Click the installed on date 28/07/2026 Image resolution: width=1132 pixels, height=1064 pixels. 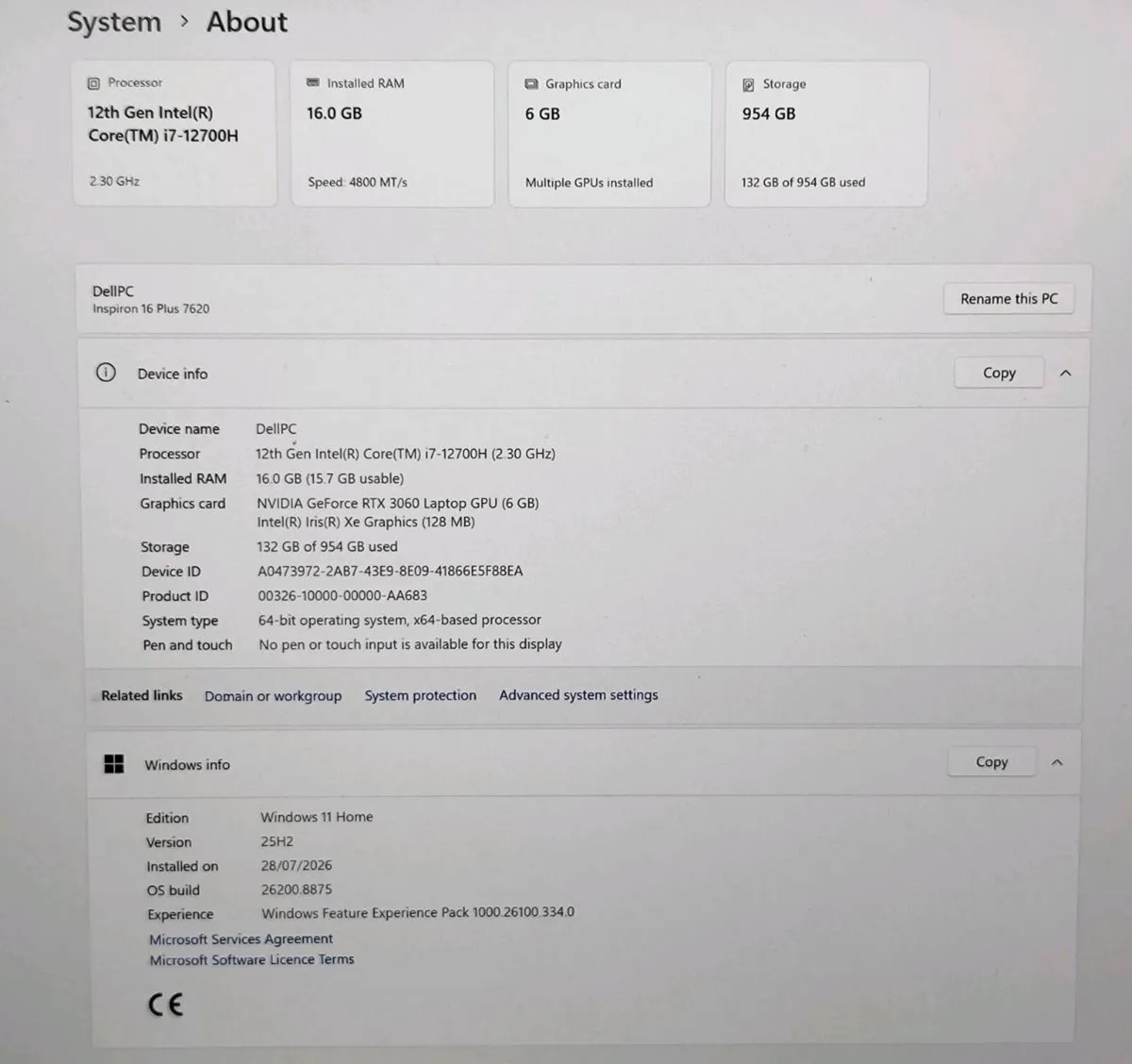click(x=296, y=865)
